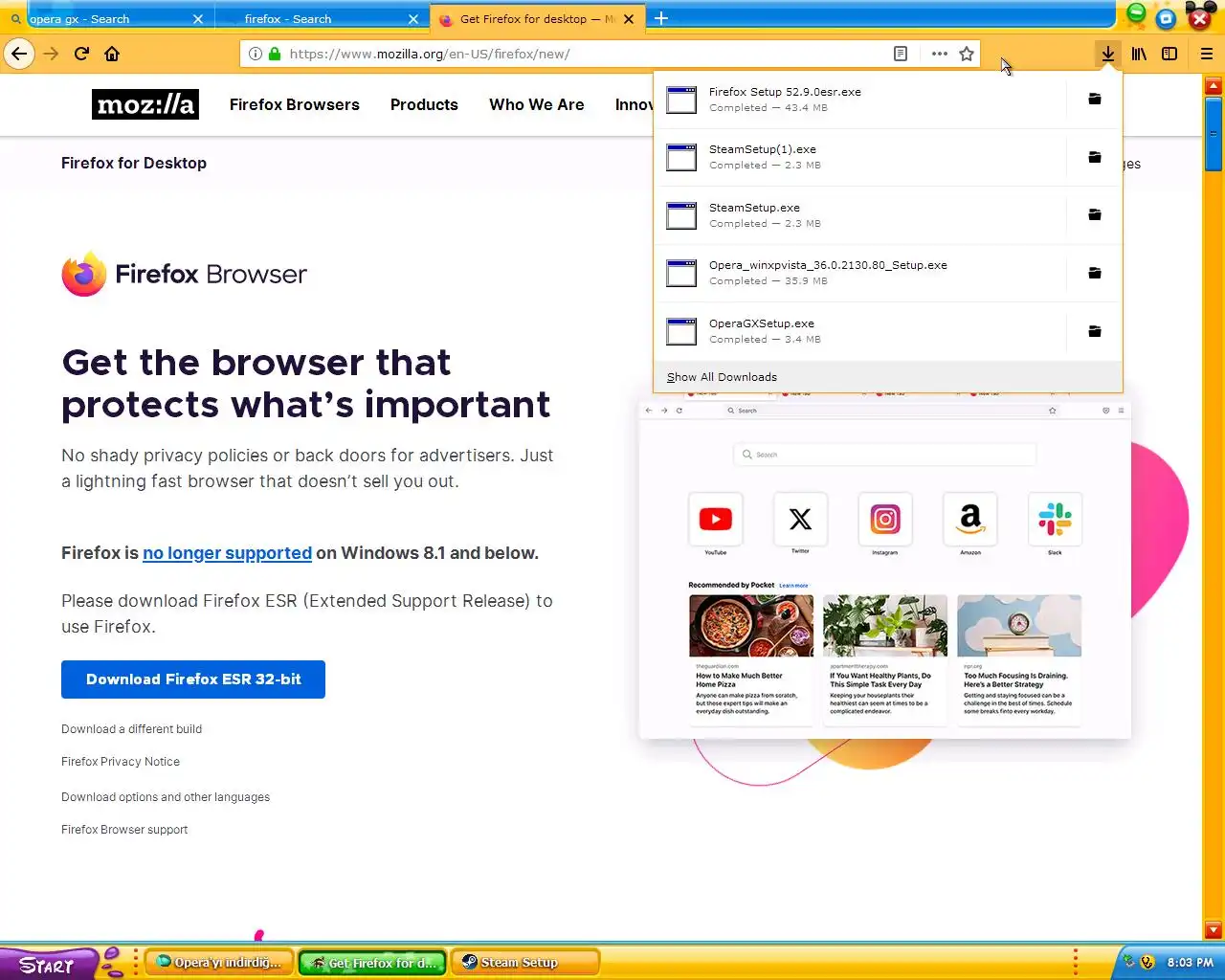Screen dimensions: 1225x980
Task: Go back with the Back arrow button
Action: pyautogui.click(x=19, y=54)
